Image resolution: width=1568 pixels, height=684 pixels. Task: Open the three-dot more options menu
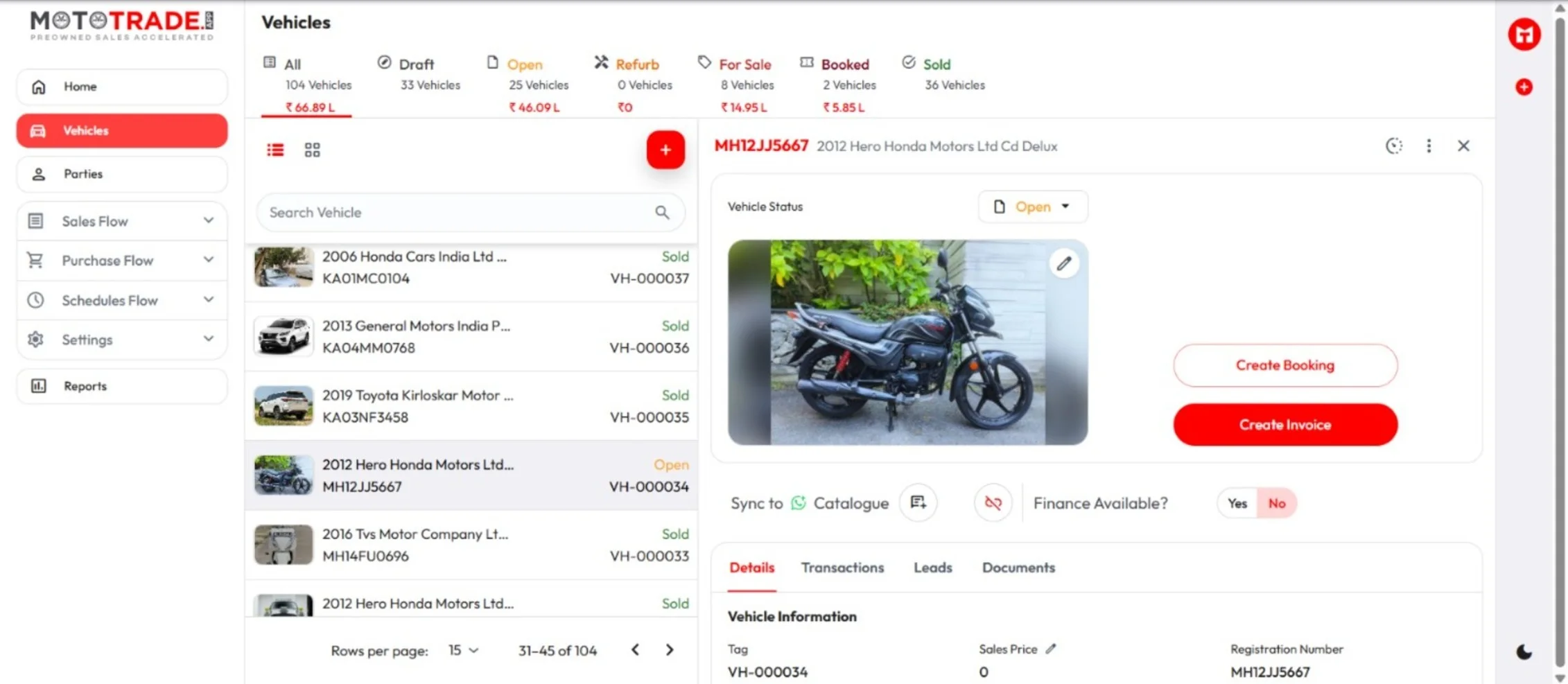tap(1429, 146)
